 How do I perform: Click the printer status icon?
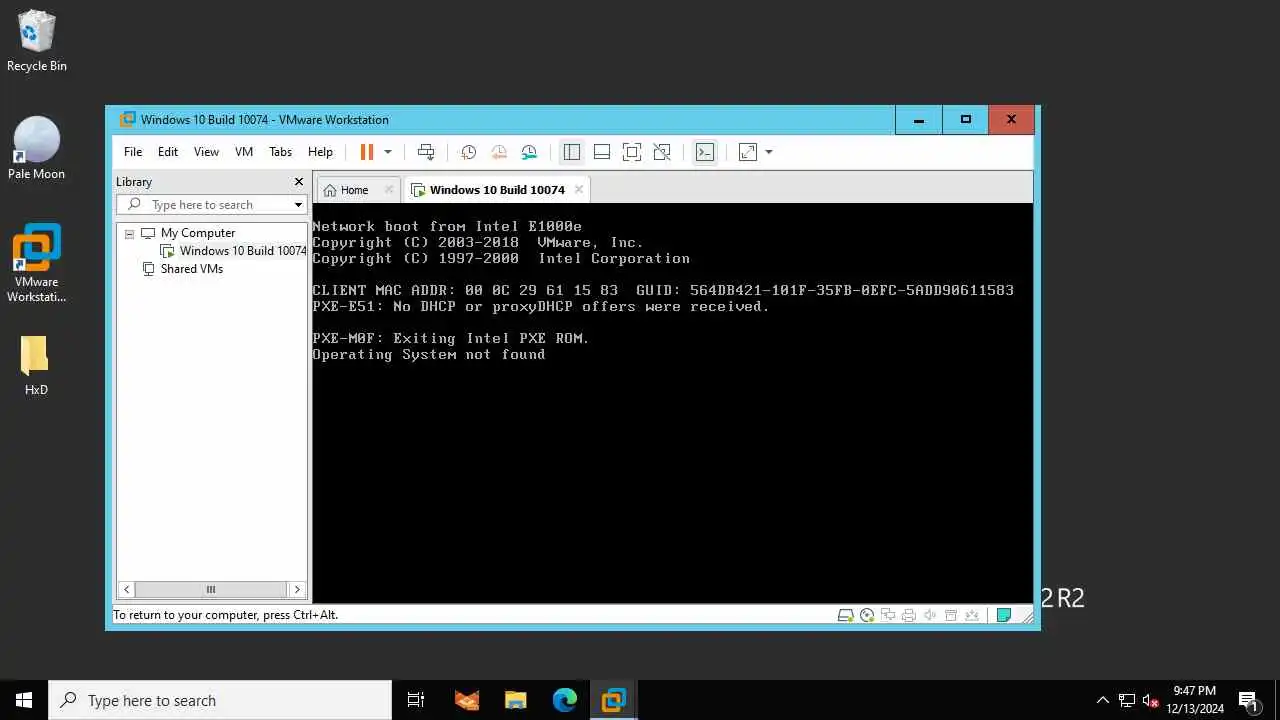pos(909,615)
